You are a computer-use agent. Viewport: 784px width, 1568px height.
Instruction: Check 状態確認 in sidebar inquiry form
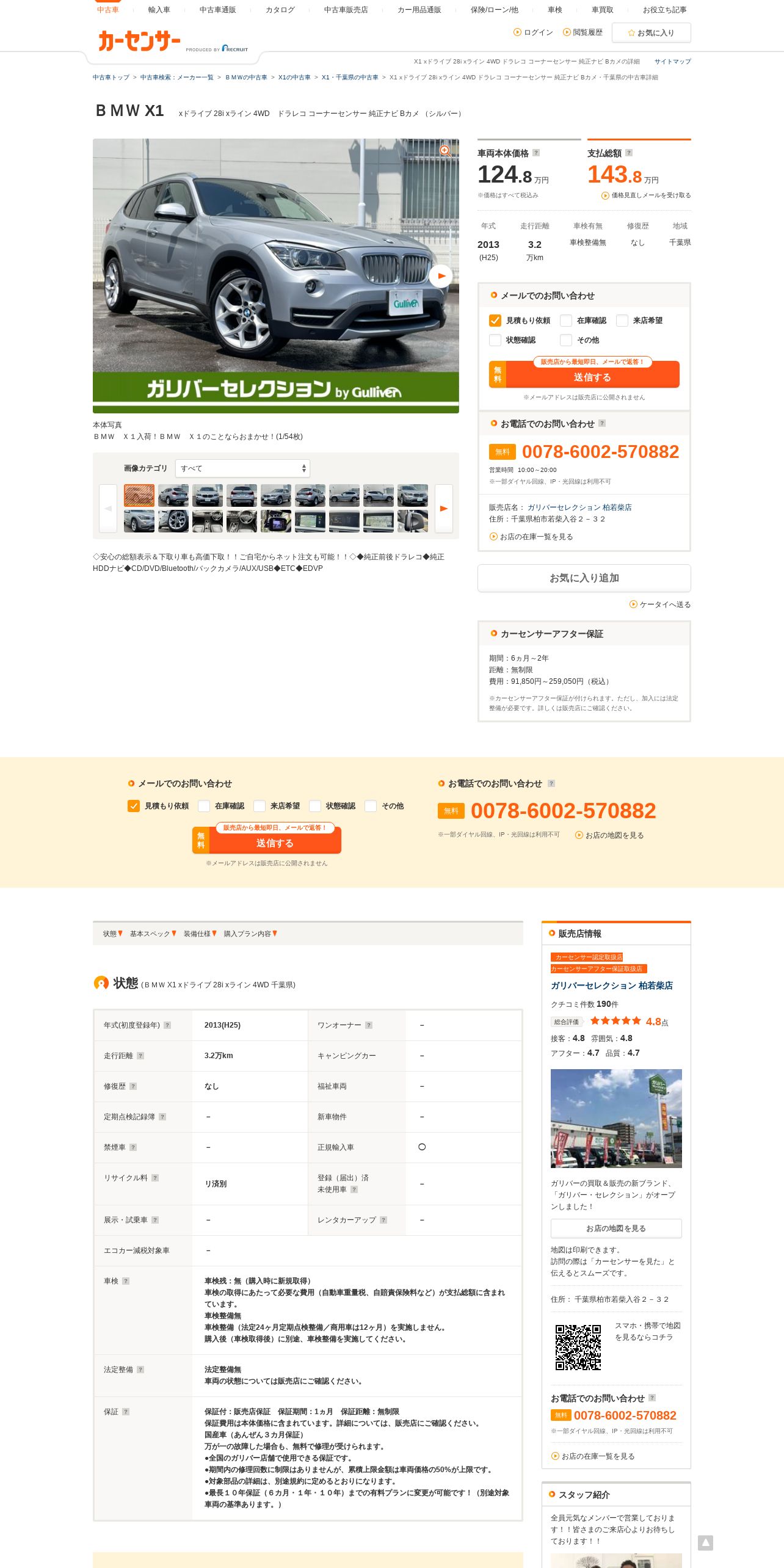pos(495,340)
